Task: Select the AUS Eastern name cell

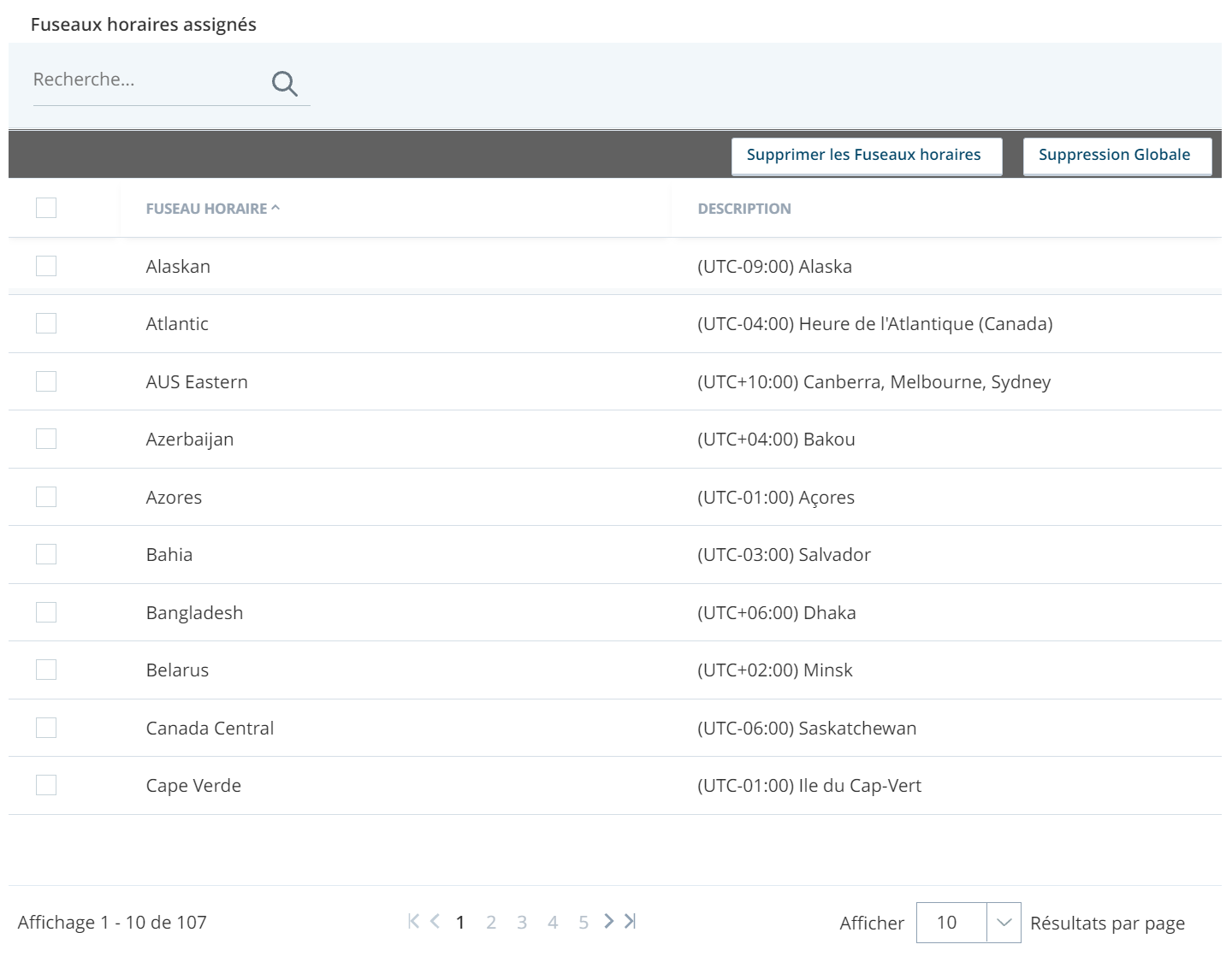Action: pos(197,381)
